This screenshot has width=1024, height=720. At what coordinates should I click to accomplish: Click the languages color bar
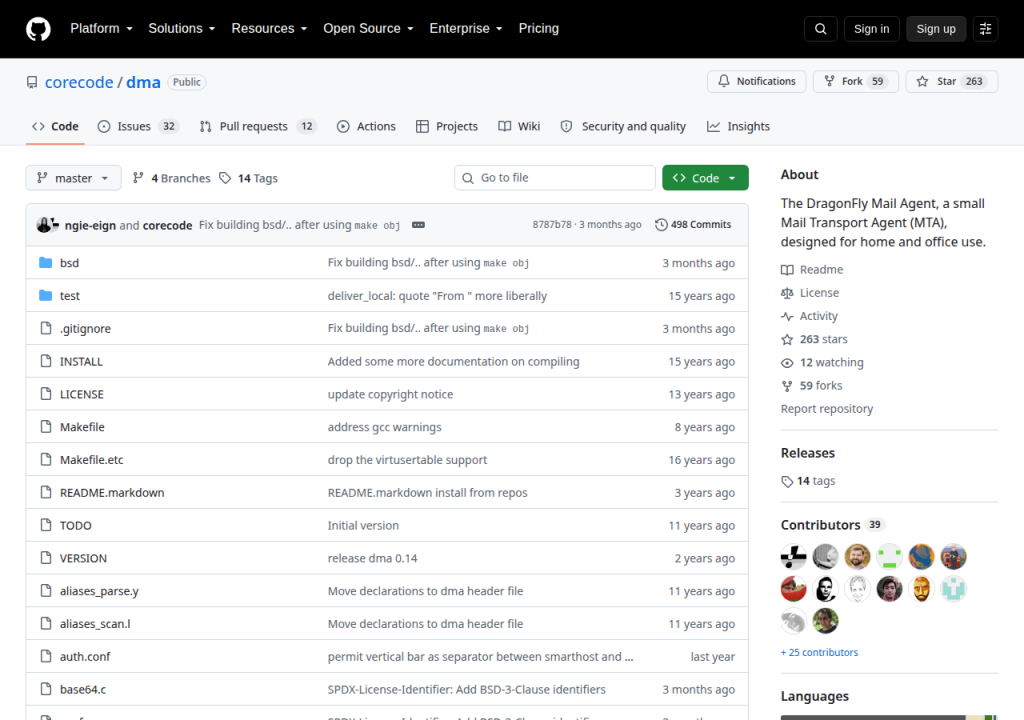pyautogui.click(x=889, y=717)
